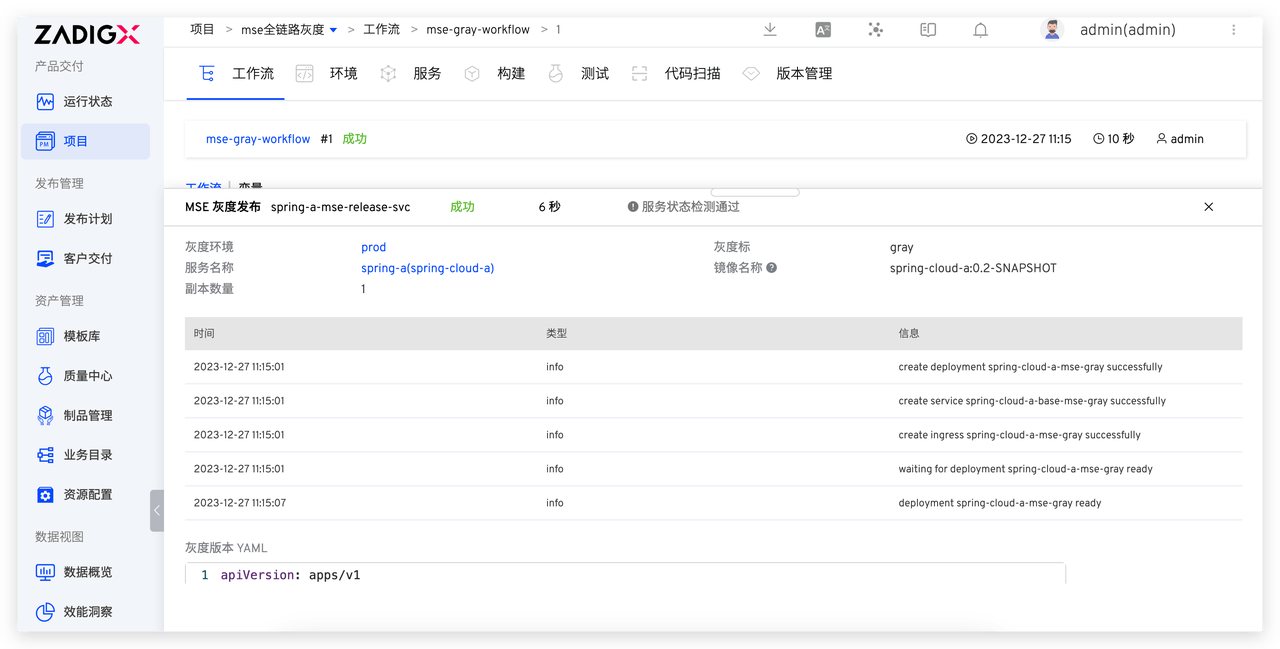Viewport: 1280px width, 649px height.
Task: Open the three-dot menu next to admin
Action: click(1235, 30)
